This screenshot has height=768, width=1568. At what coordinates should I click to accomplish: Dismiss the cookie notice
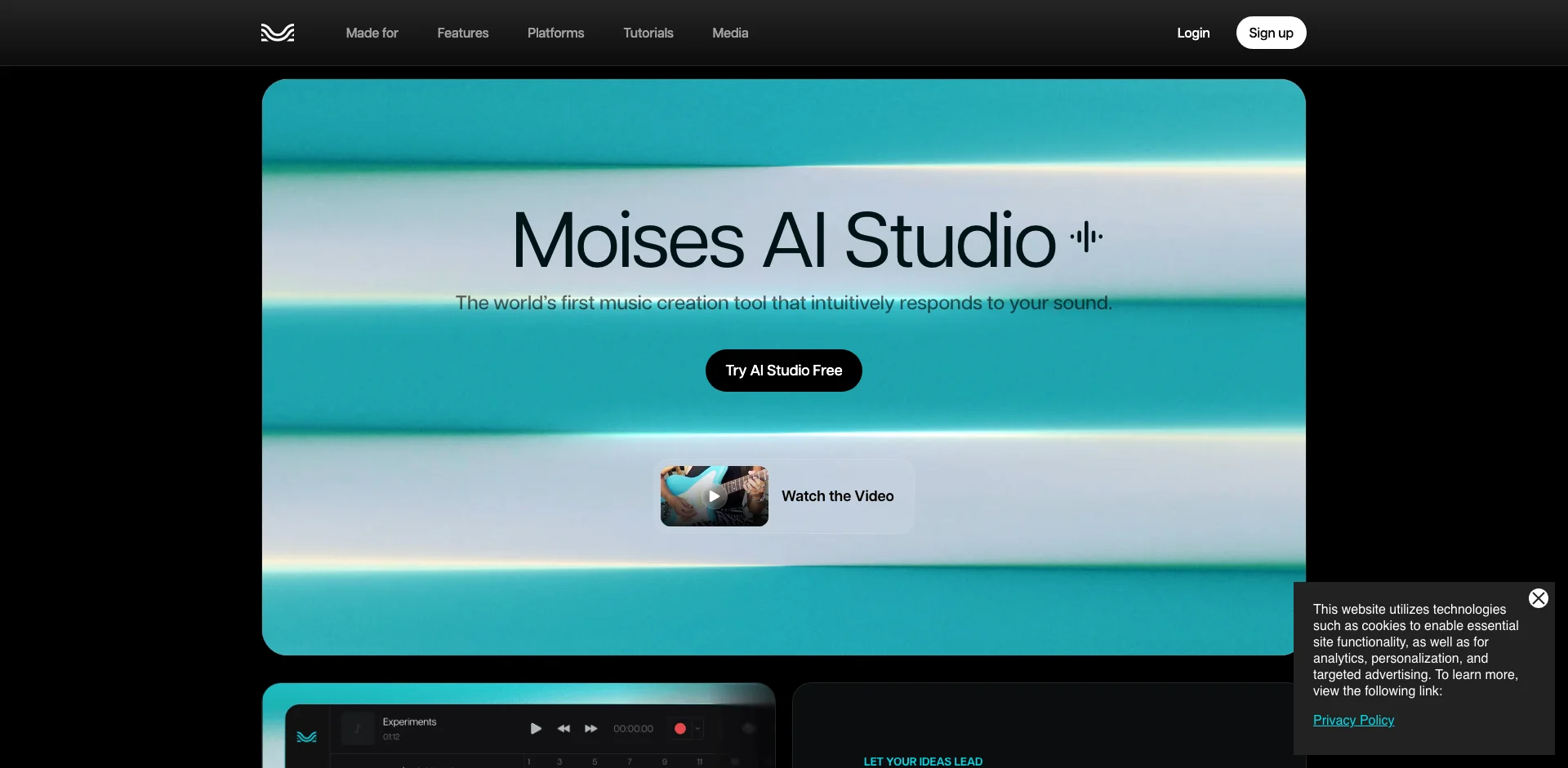click(x=1538, y=597)
